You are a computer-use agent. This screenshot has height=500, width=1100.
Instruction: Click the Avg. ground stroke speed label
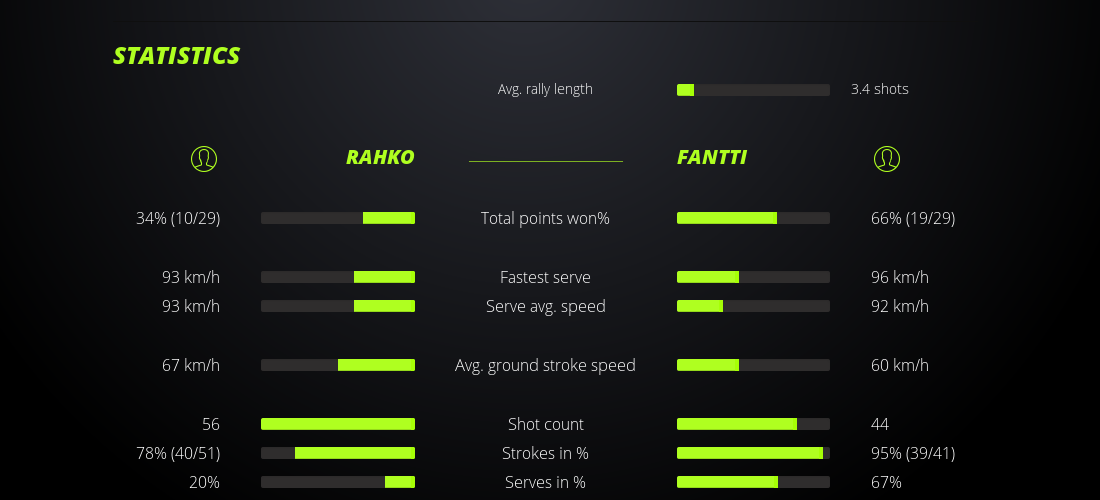click(x=545, y=365)
